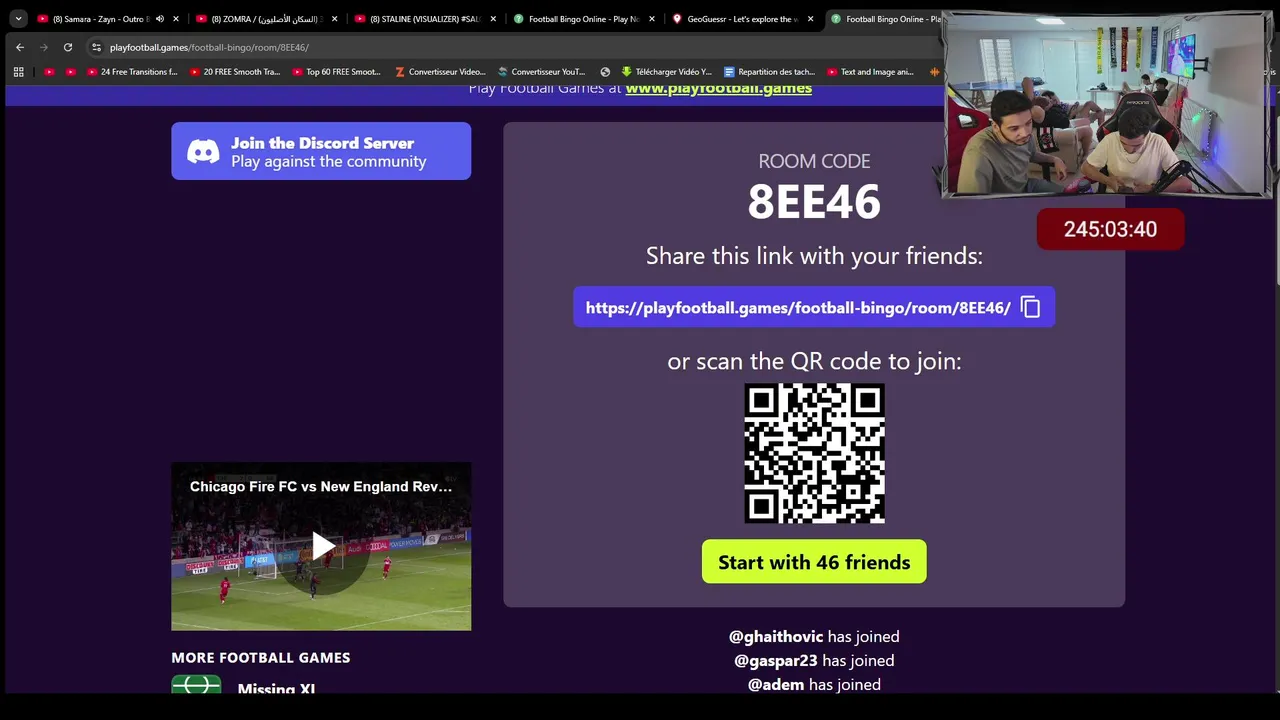Image resolution: width=1280 pixels, height=720 pixels.
Task: Open the 20 FREE Smooth Tra... bookmark
Action: click(x=235, y=72)
